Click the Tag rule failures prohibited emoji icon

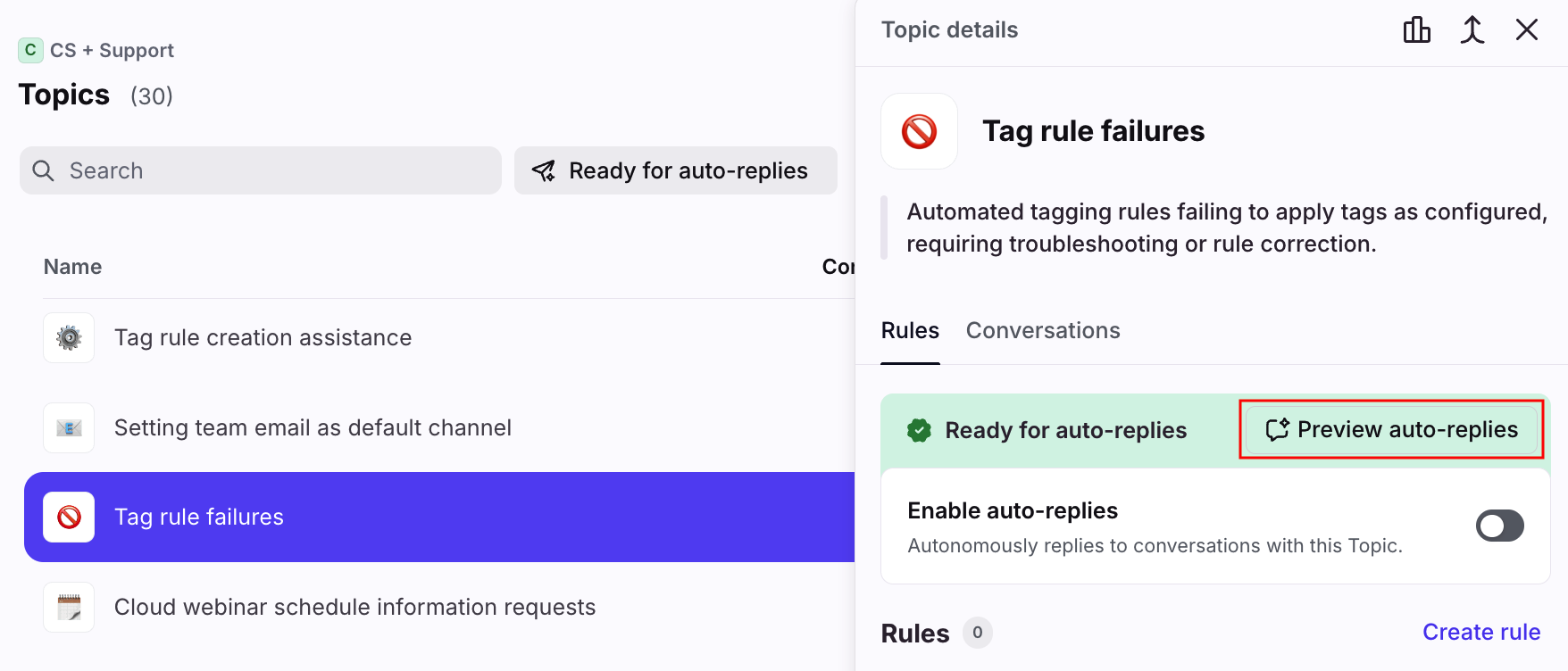pos(919,131)
